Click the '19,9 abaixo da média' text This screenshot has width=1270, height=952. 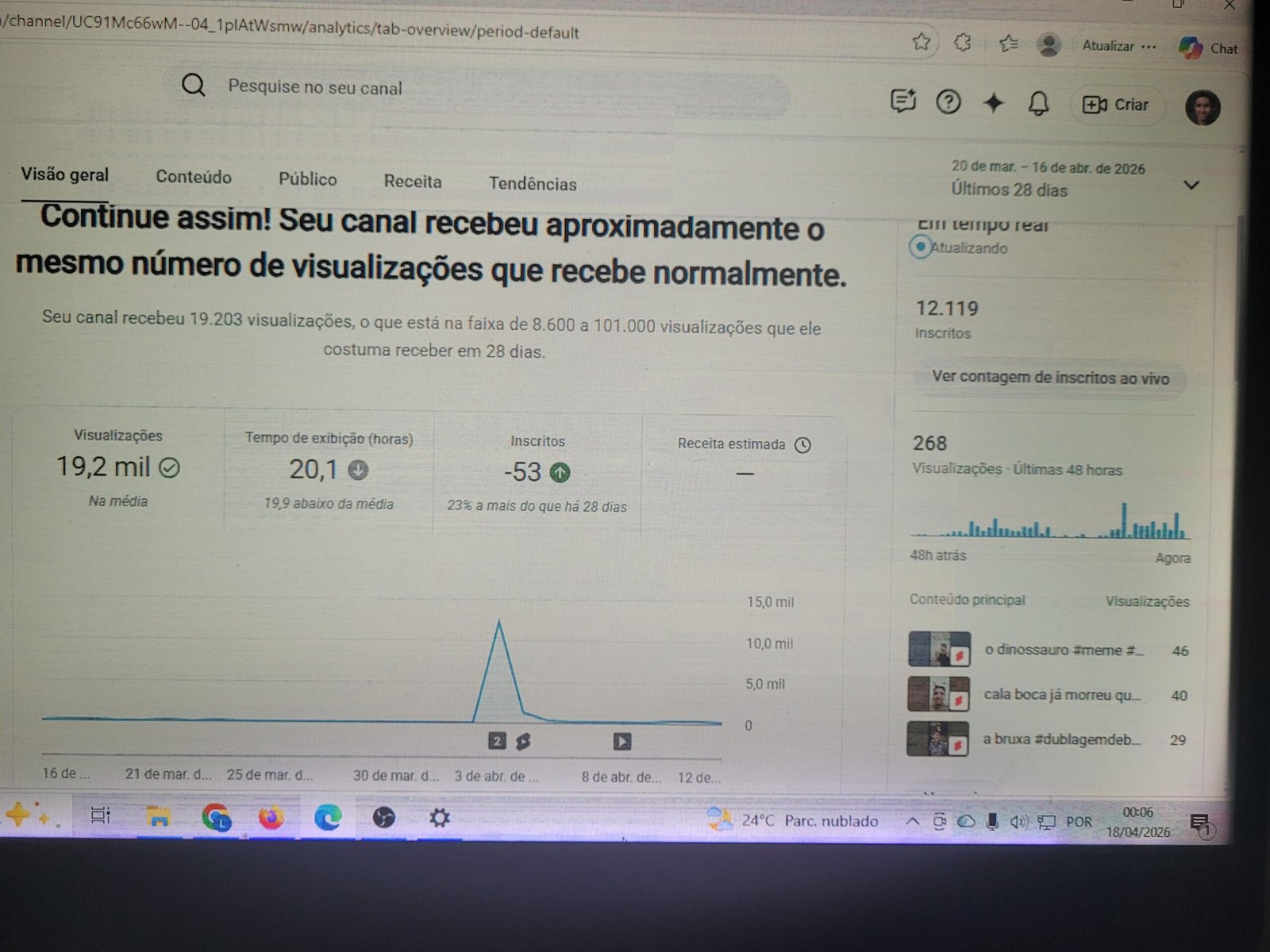[329, 504]
